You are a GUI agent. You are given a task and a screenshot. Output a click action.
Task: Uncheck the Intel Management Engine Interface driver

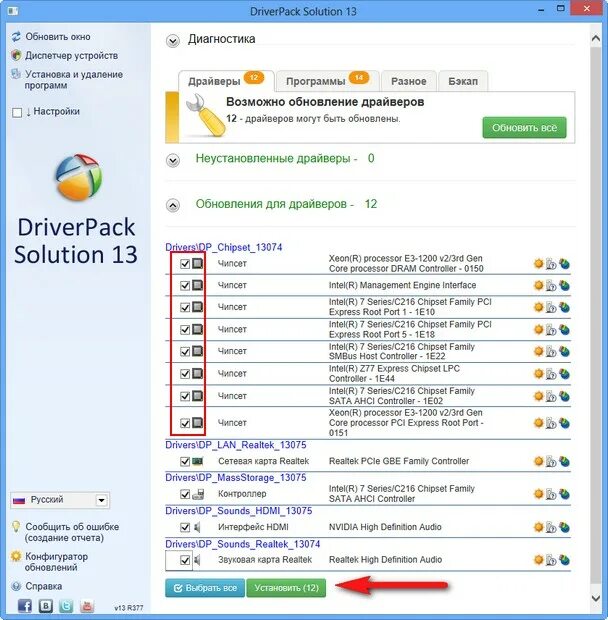(x=185, y=285)
